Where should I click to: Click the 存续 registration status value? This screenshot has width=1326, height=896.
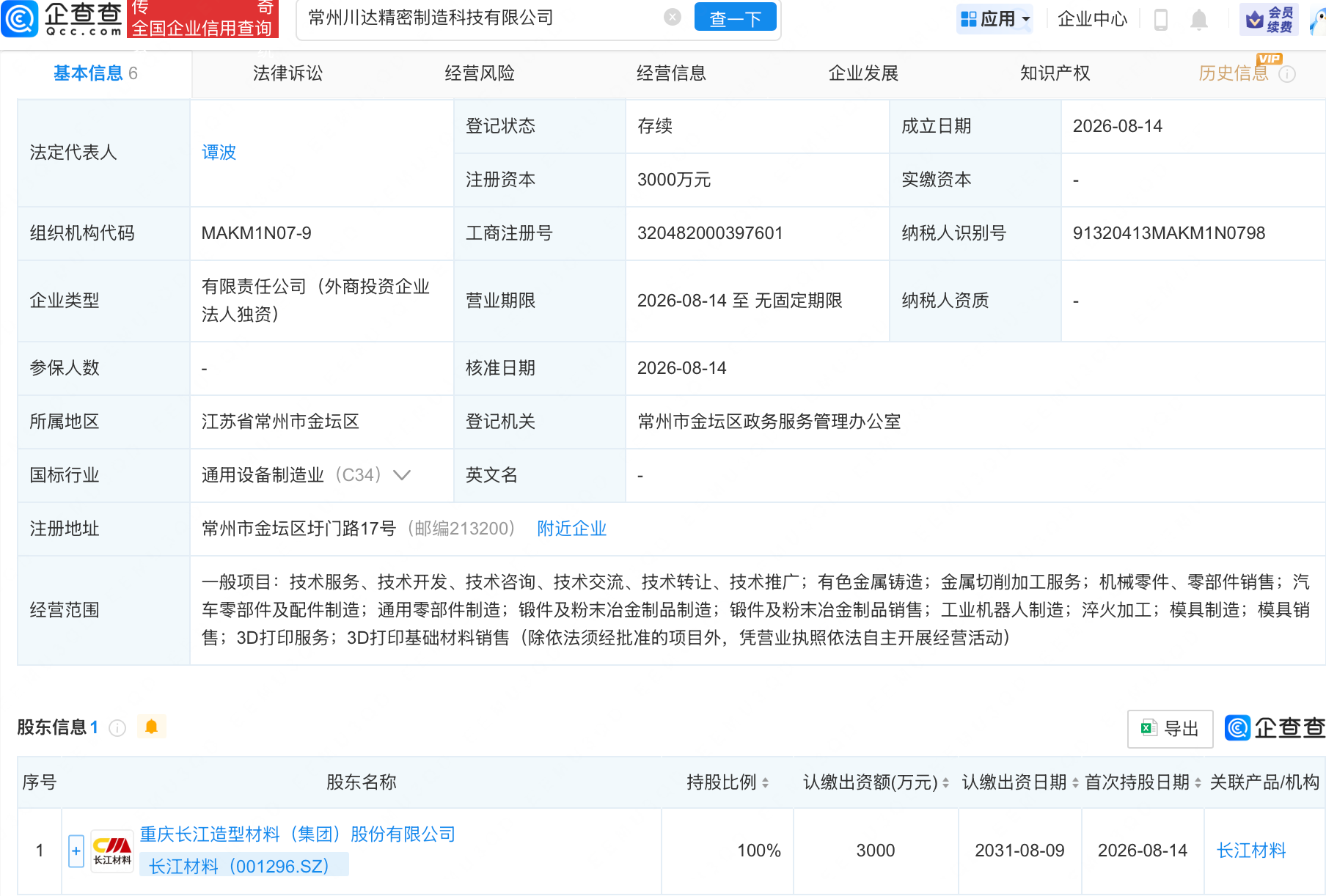(x=655, y=126)
